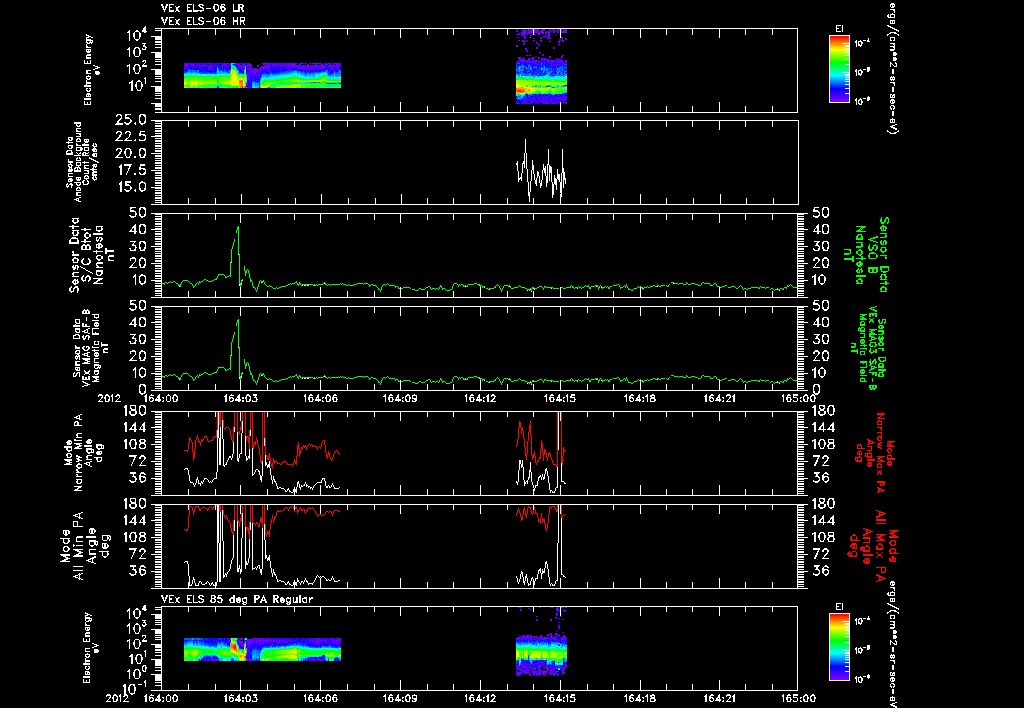Screen dimensions: 1024x708
Task: Click the green "VEx MAG3 SAF-B Magnetic Field" right-axis label
Action: tap(869, 348)
